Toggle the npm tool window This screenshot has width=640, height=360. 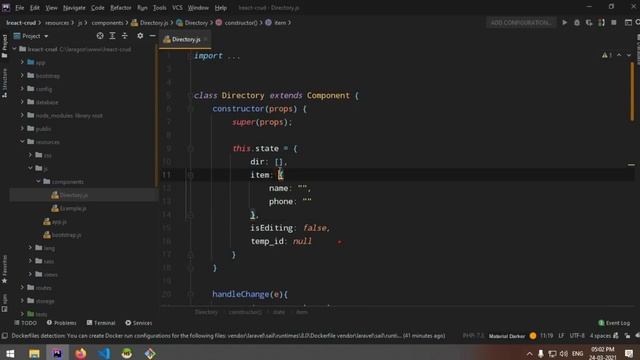coord(4,303)
